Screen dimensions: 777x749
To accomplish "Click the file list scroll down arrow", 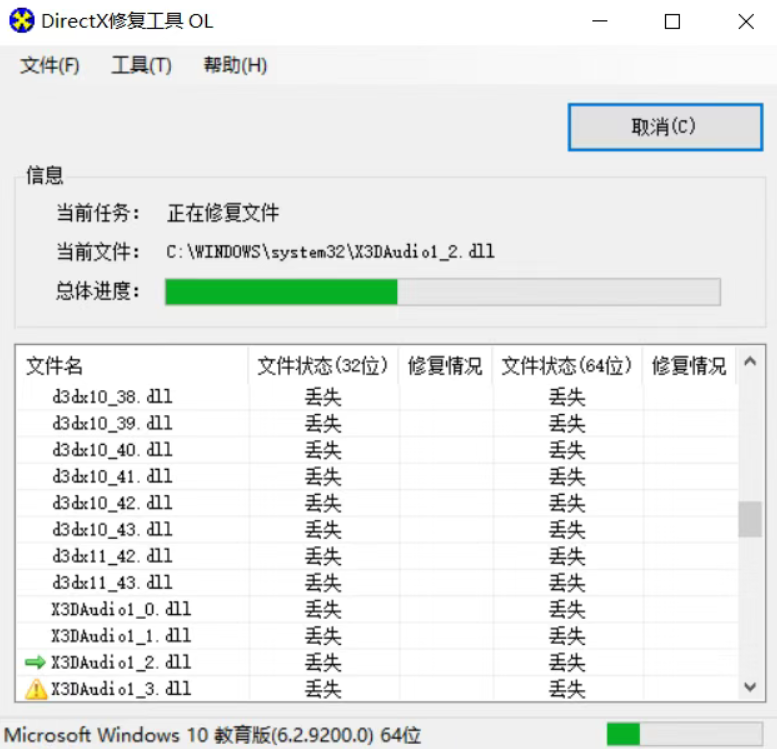I will tap(750, 687).
